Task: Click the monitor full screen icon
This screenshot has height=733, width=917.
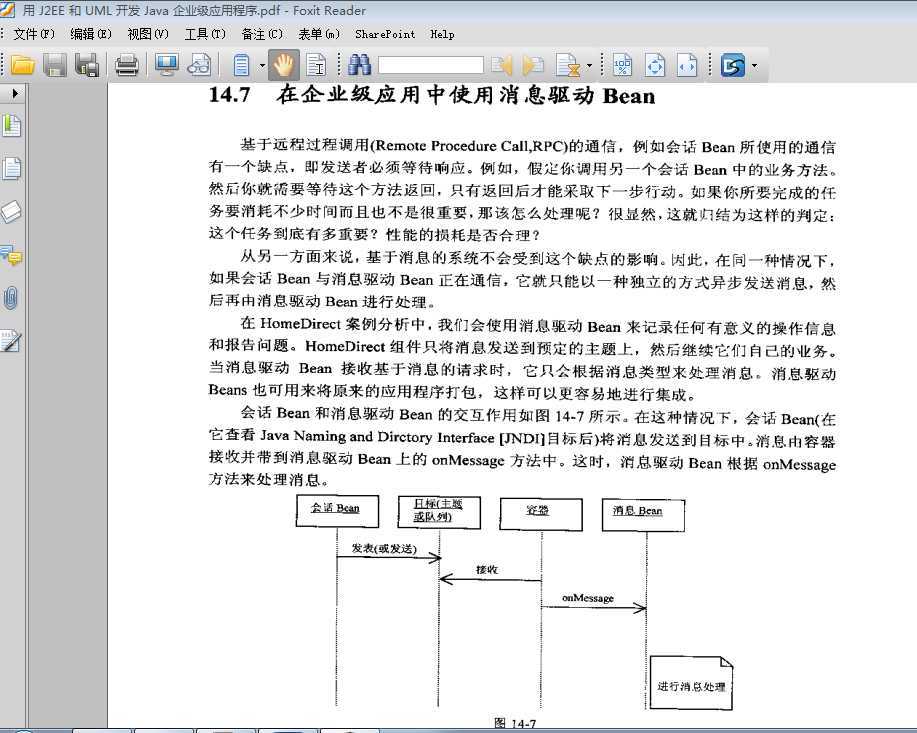Action: [x=166, y=65]
